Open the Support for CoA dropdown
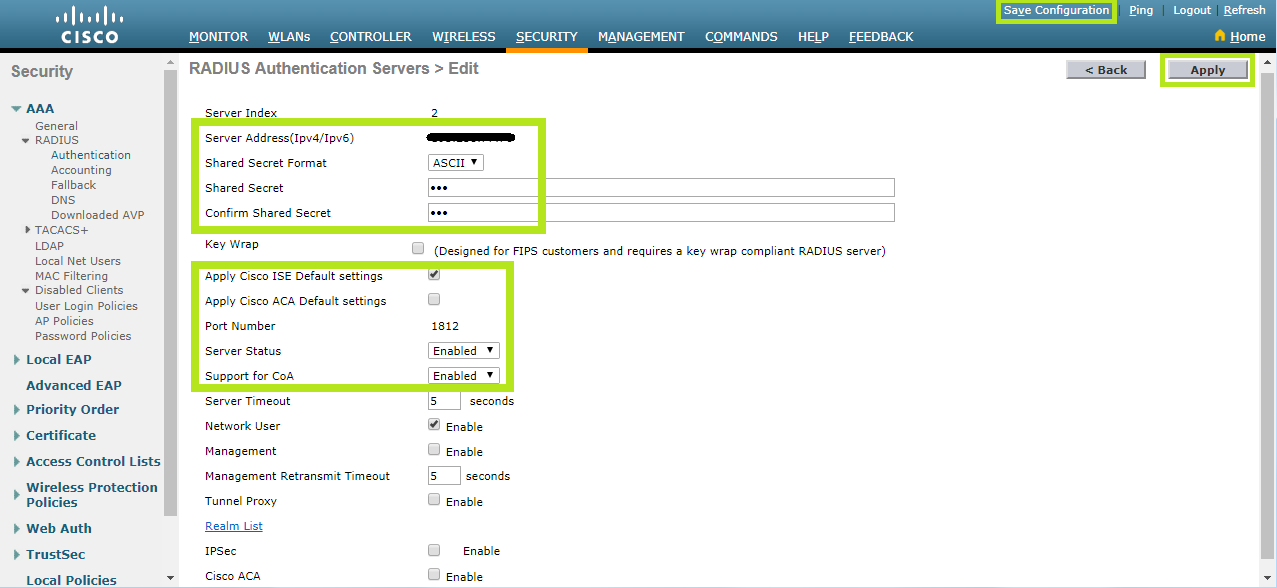The image size is (1277, 588). (x=464, y=376)
